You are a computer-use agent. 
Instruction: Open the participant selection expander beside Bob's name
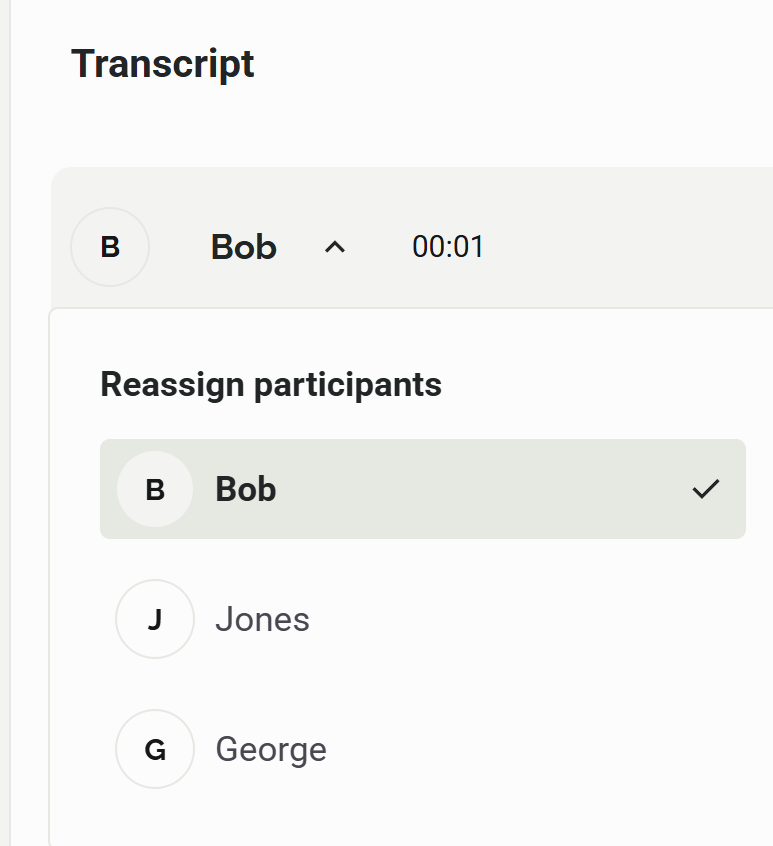[334, 247]
